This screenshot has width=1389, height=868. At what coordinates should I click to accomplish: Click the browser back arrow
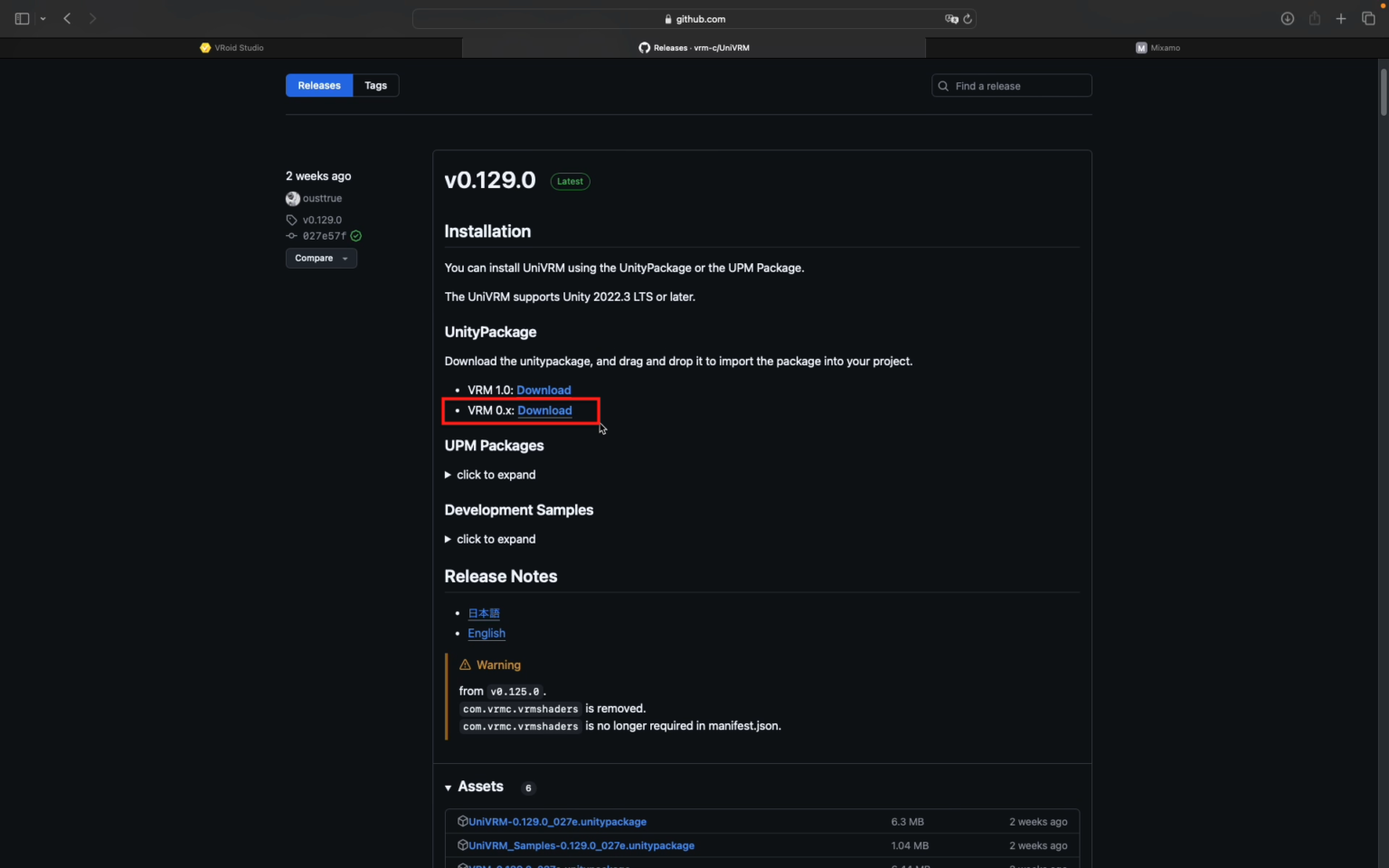67,18
